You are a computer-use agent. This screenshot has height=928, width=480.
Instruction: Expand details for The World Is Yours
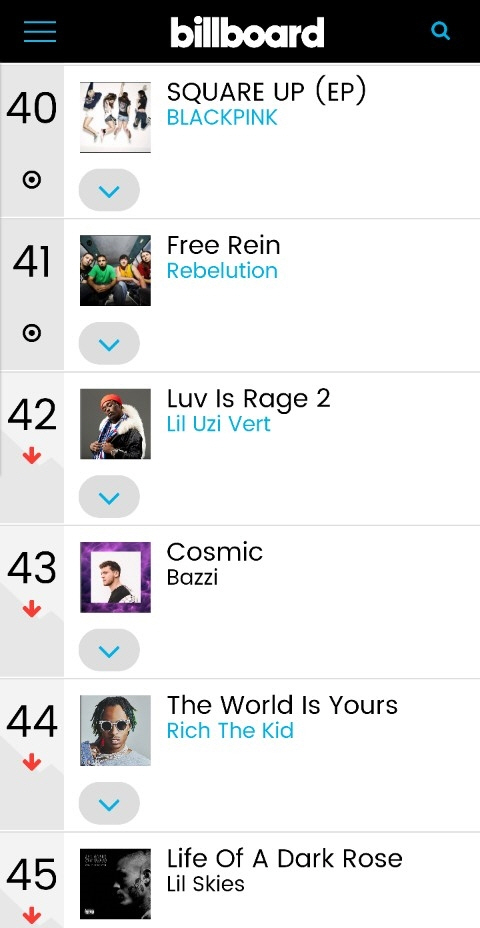click(x=109, y=804)
